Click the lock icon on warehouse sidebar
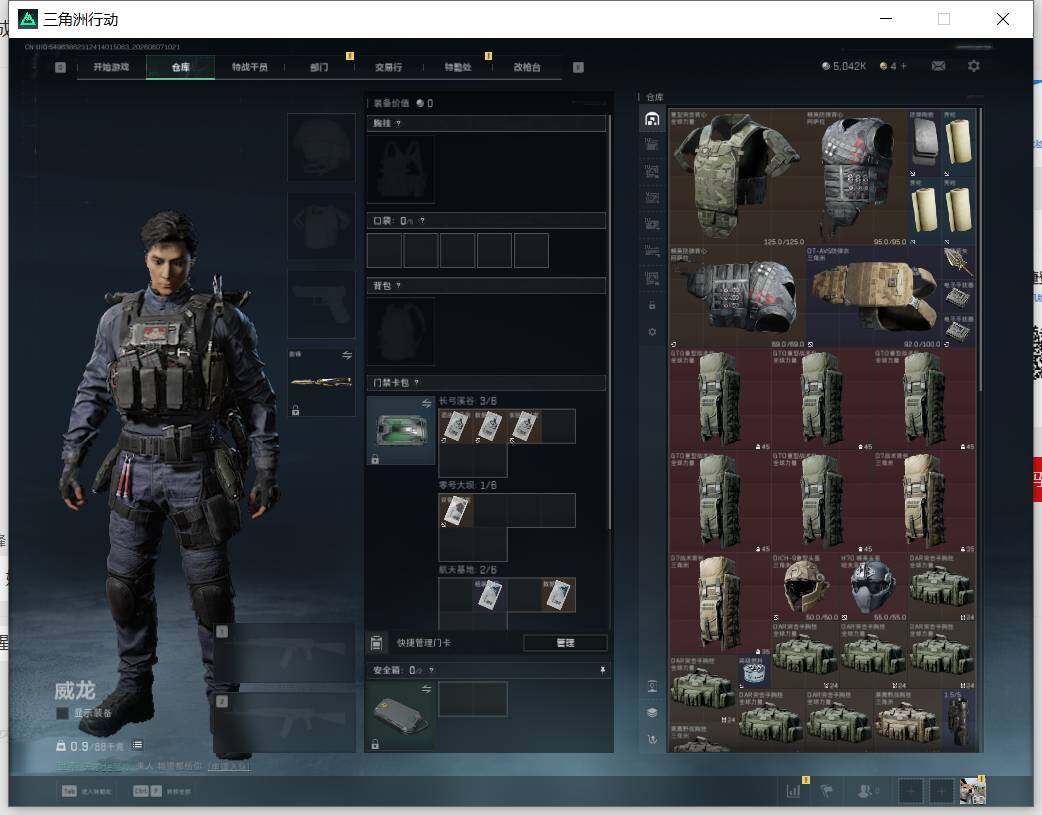The image size is (1042, 815). coord(652,305)
